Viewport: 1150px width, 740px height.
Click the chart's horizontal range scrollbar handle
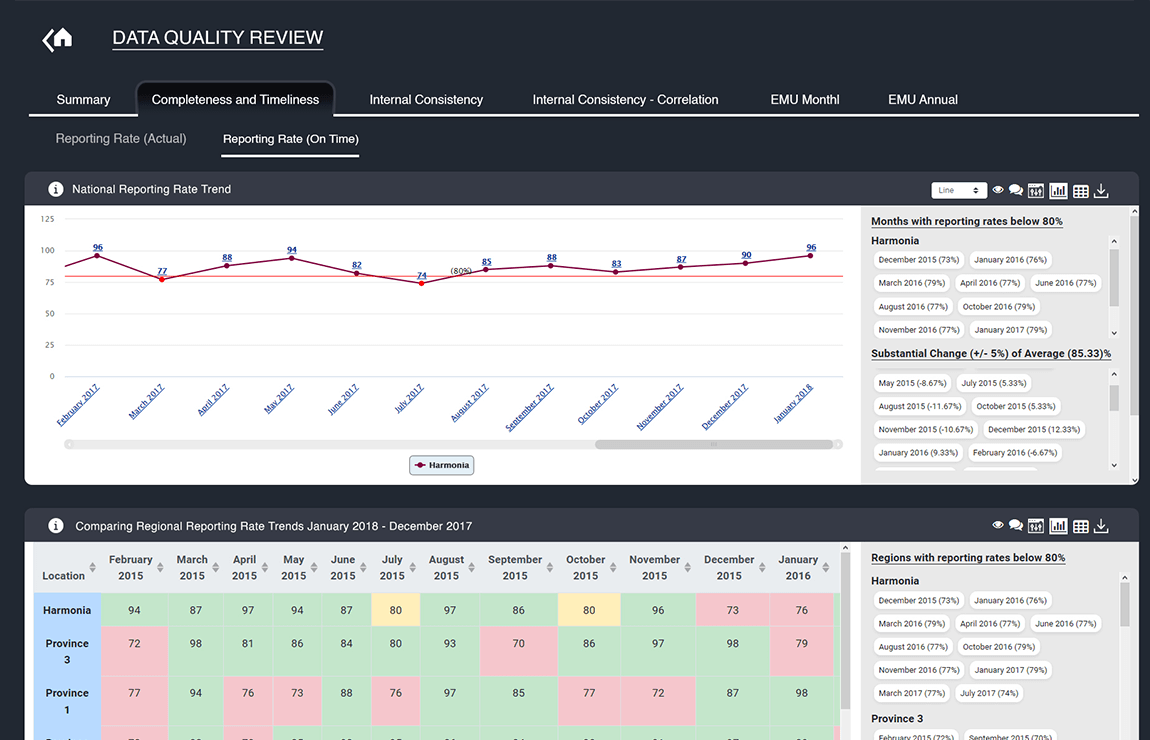pos(714,444)
